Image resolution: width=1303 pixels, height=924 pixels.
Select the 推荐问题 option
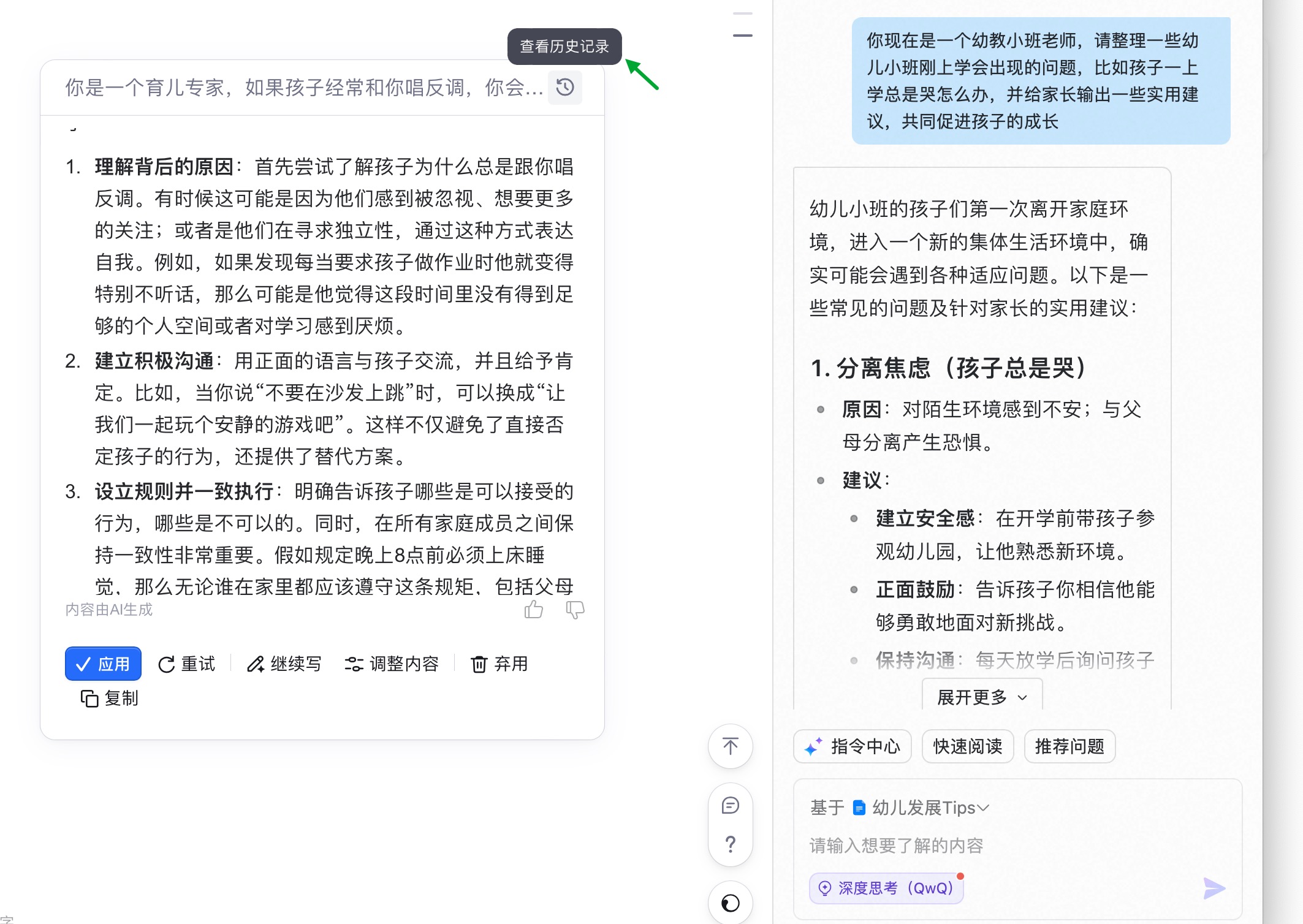[1069, 746]
